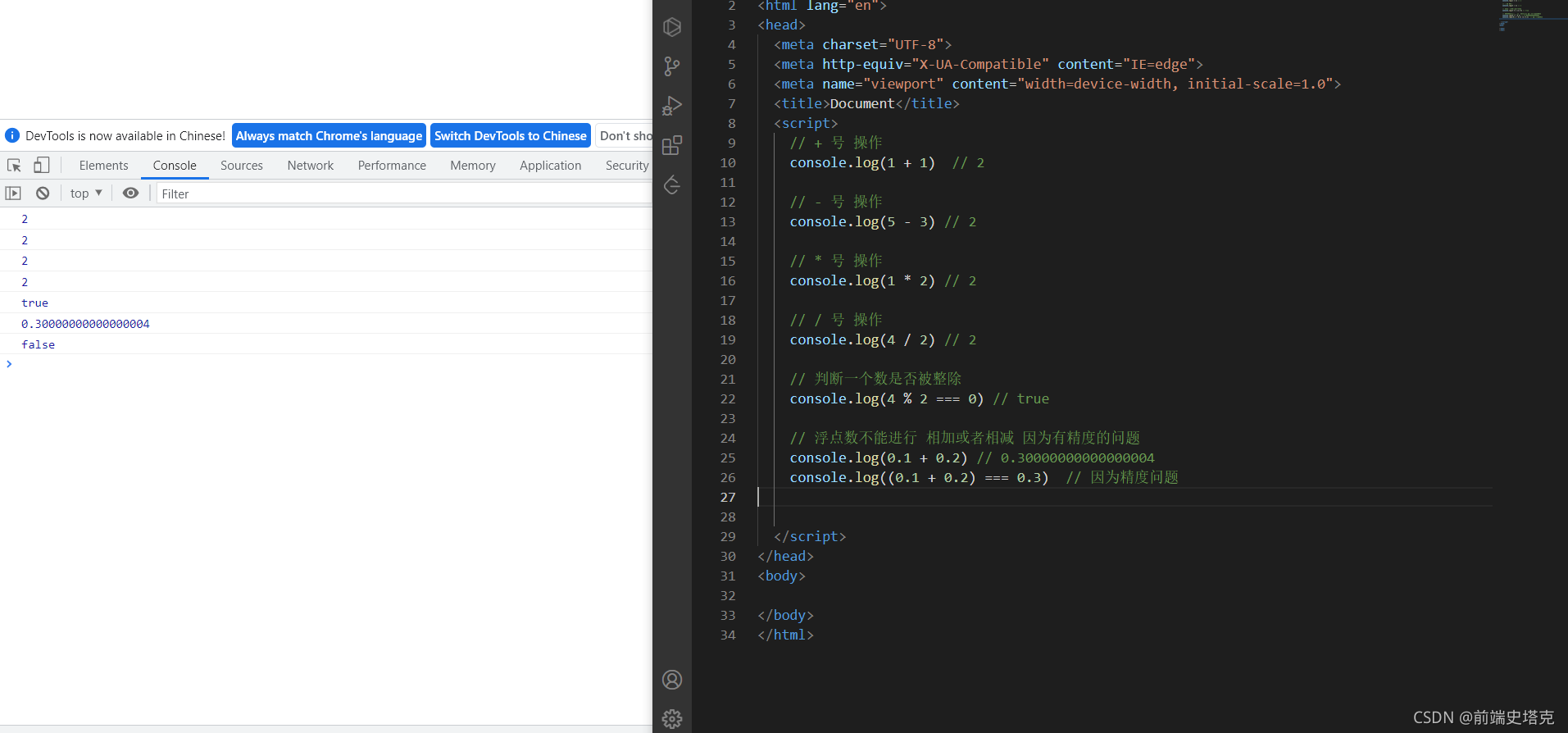Open the activity bar icon below Extensions
Viewport: 1568px width, 733px height.
point(672,184)
